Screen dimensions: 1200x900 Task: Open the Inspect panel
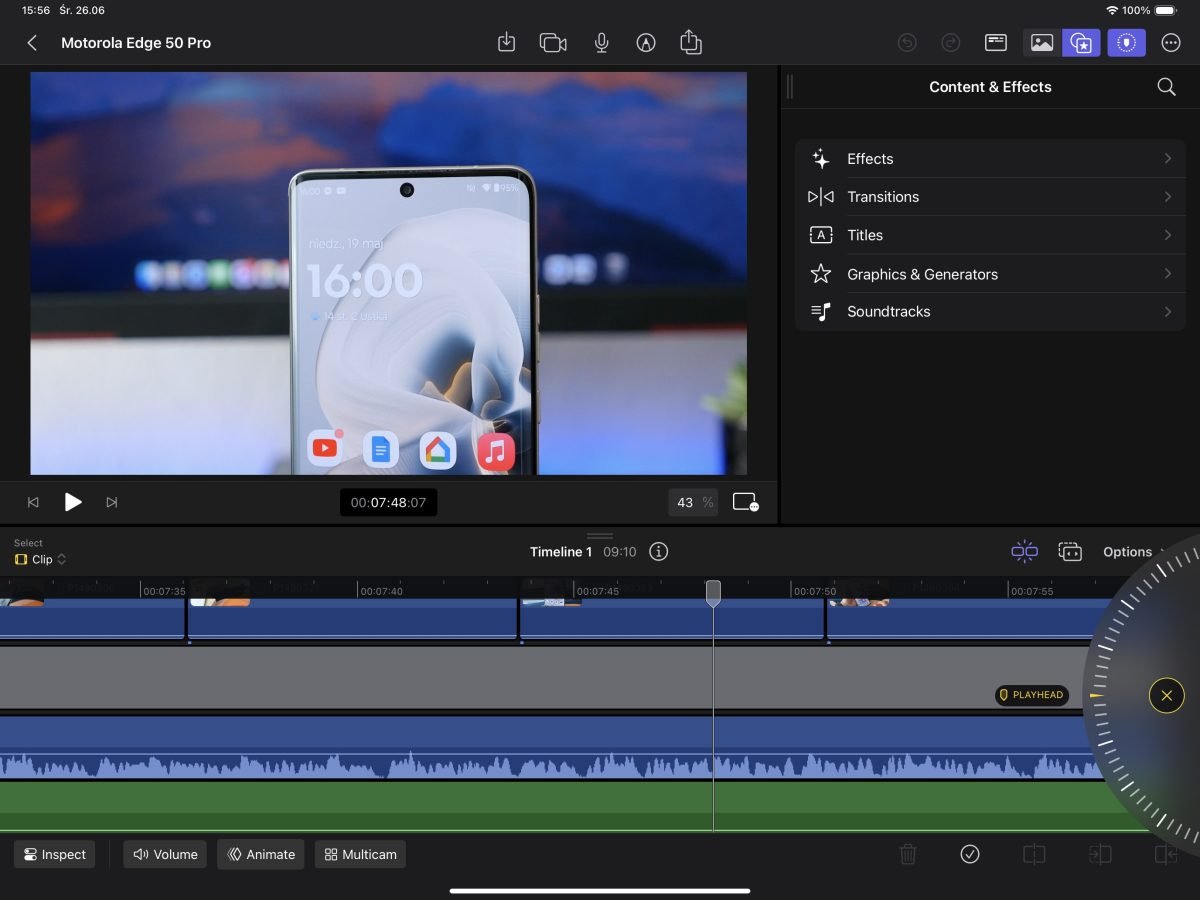55,854
